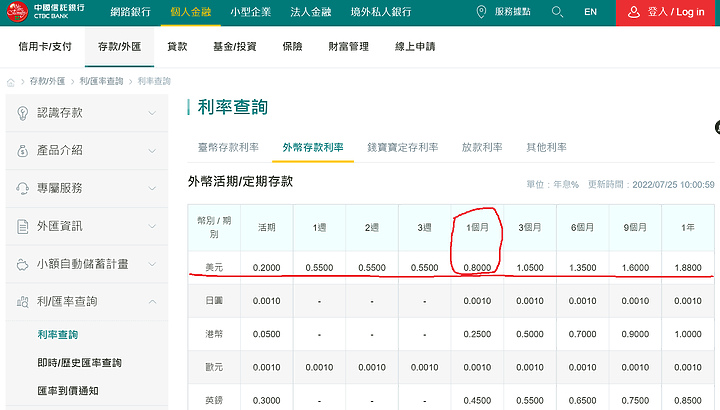
Task: Click the document icon beside 外匯資訊
Action: coord(22,226)
